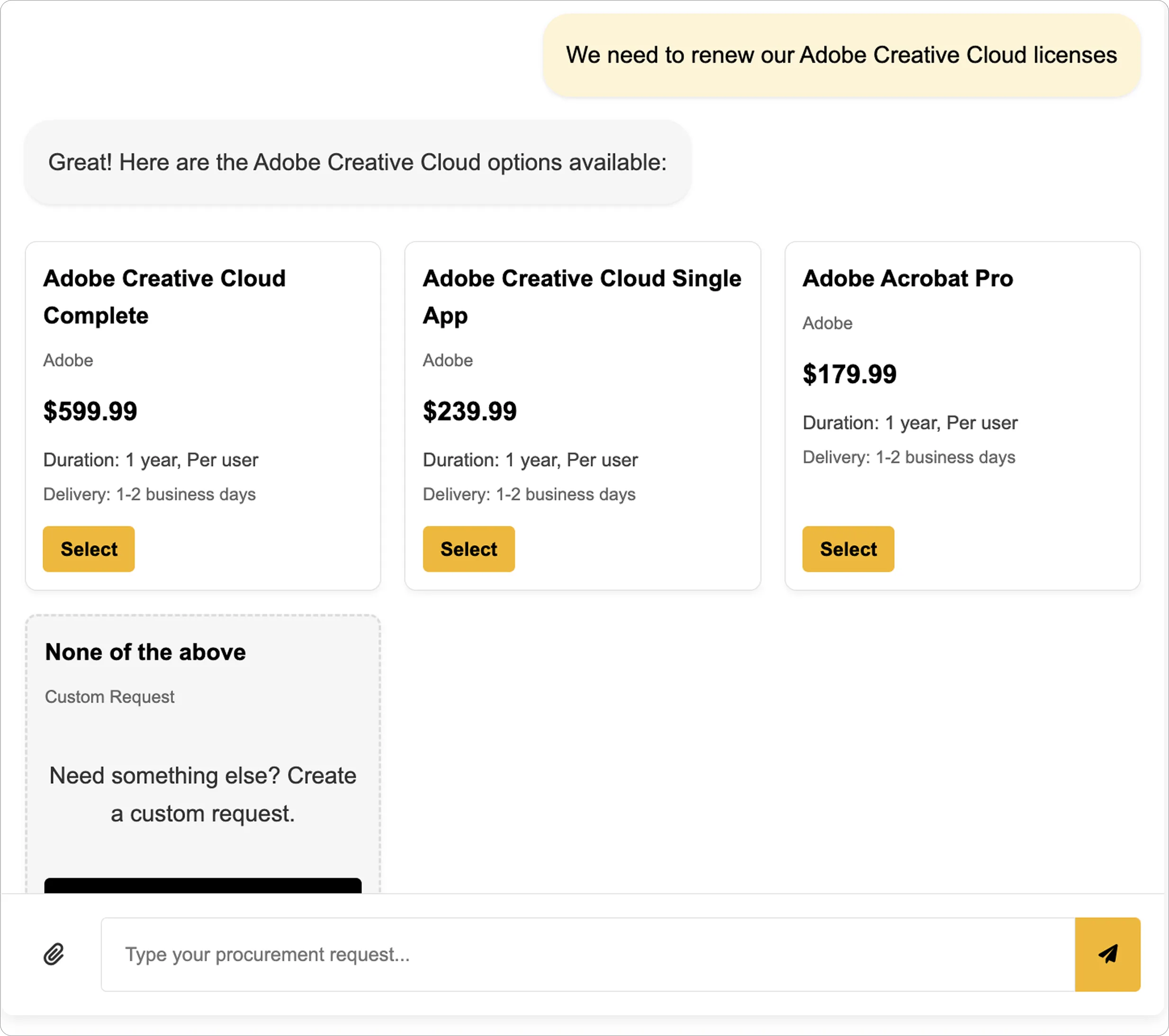Click the $599.99 price
This screenshot has width=1169, height=1036.
[x=90, y=411]
